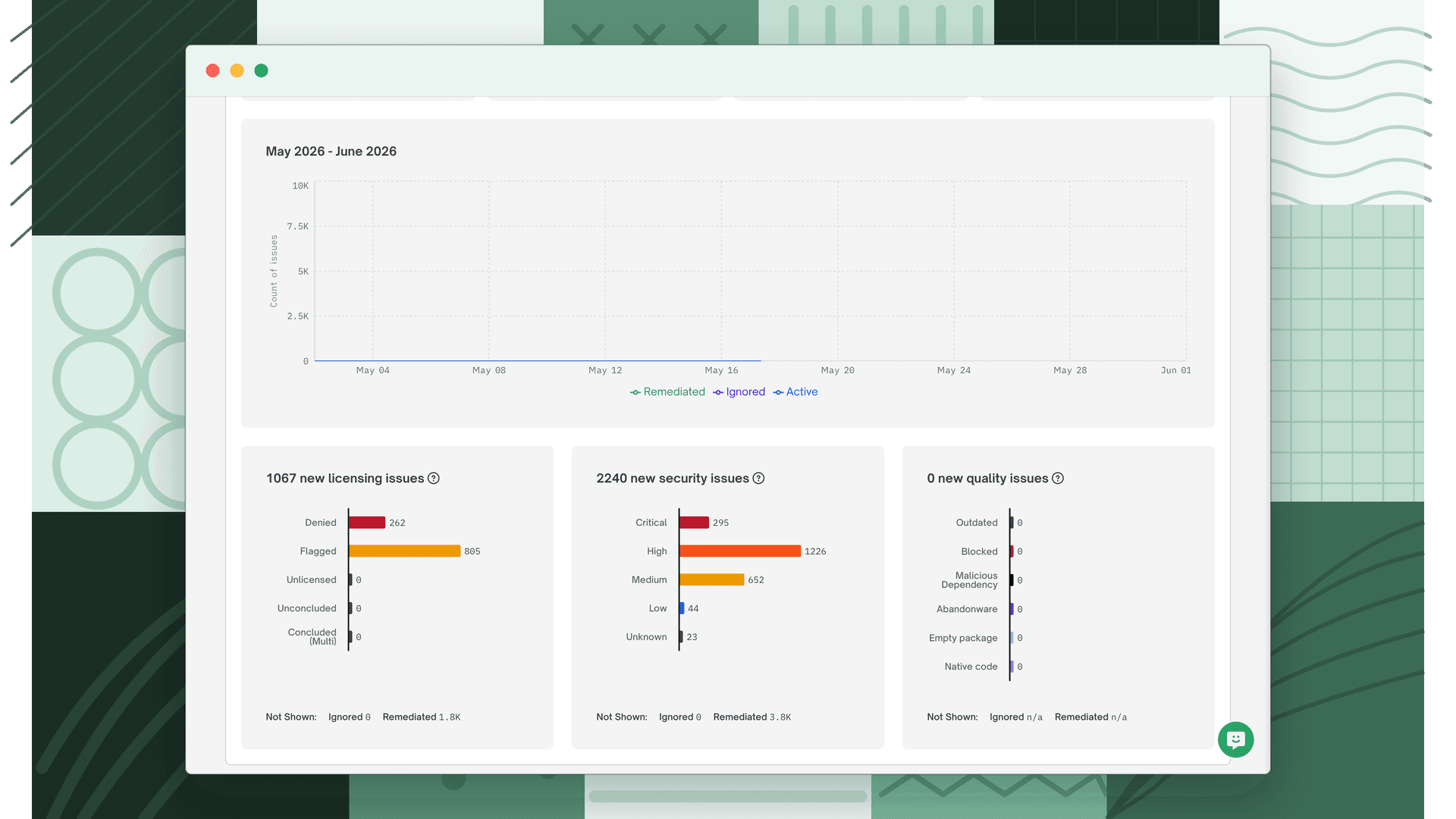The height and width of the screenshot is (819, 1456).
Task: Click the green window maximize button
Action: [261, 71]
